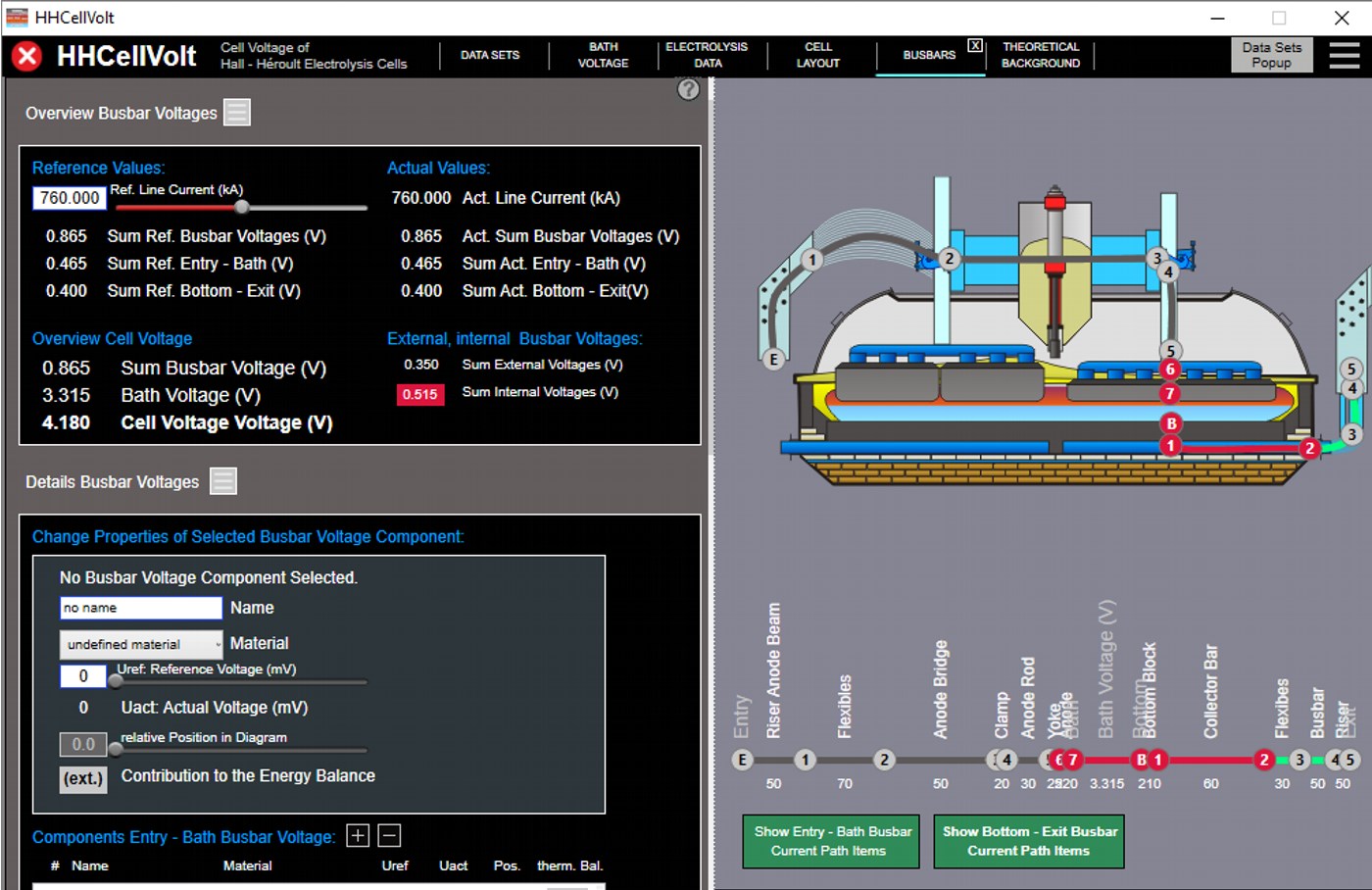Image resolution: width=1372 pixels, height=890 pixels.
Task: Close the Busbars tab with X icon
Action: [975, 45]
